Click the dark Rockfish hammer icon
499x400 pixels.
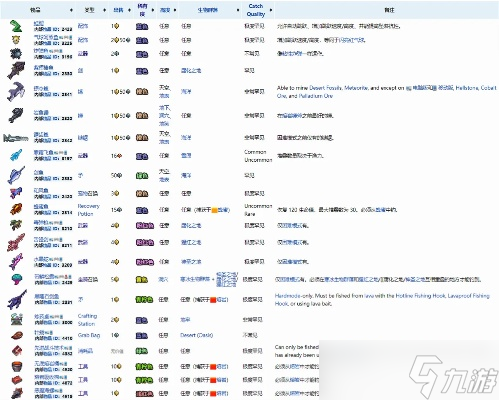pos(16,115)
